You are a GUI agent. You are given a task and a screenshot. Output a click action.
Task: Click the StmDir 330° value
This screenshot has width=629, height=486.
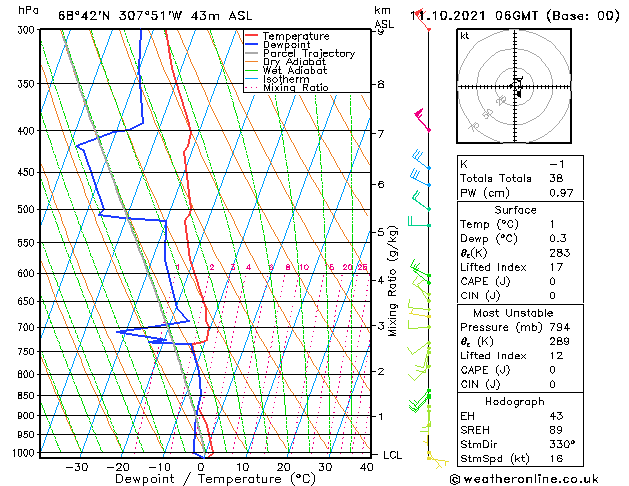tap(560, 444)
